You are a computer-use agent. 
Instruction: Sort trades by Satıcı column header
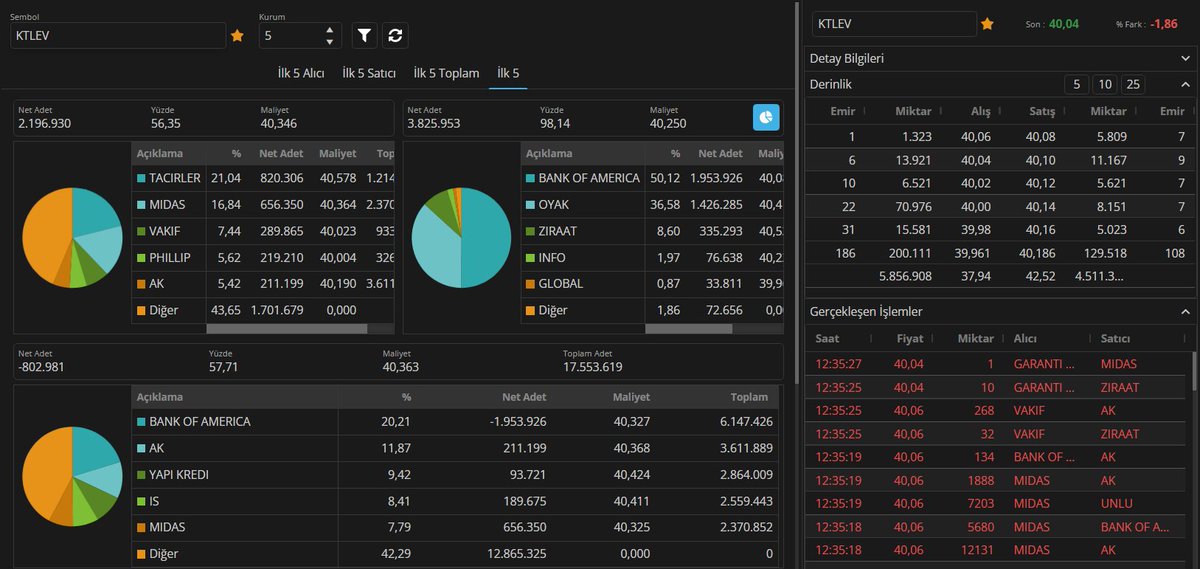tap(1115, 338)
